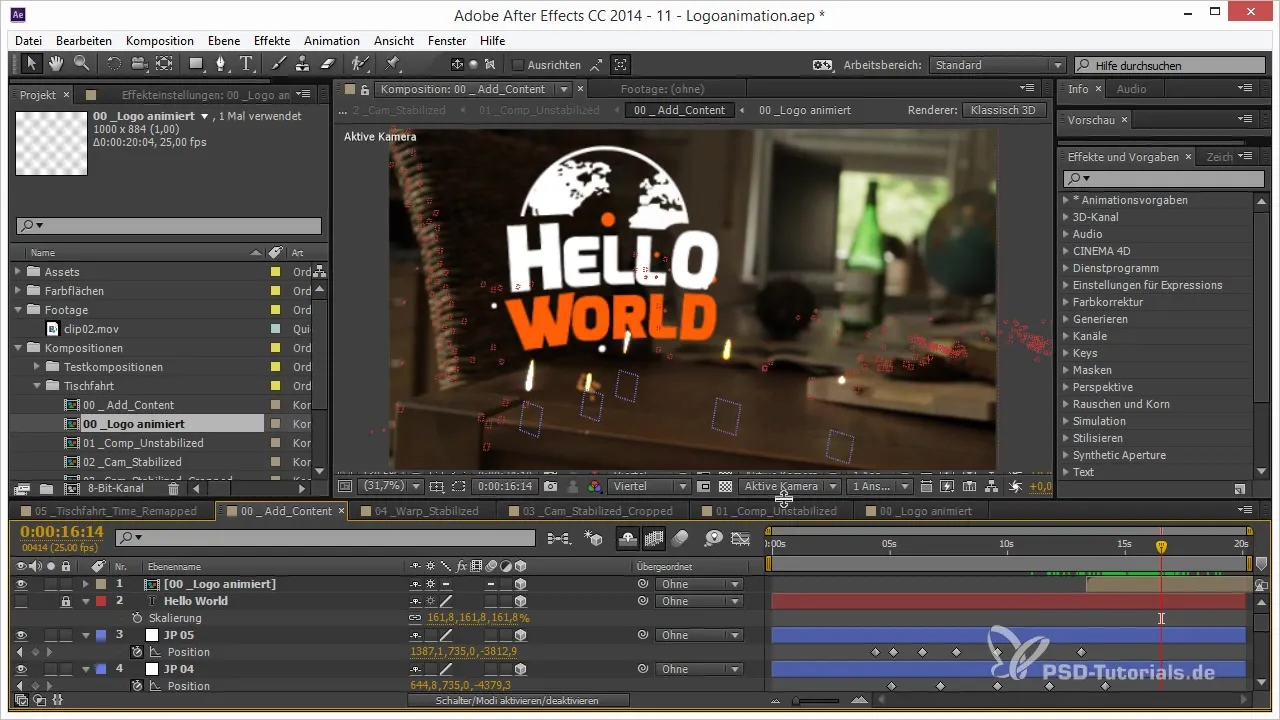The width and height of the screenshot is (1280, 720).
Task: Click the 8-Bit-Kanal color depth button
Action: point(116,489)
